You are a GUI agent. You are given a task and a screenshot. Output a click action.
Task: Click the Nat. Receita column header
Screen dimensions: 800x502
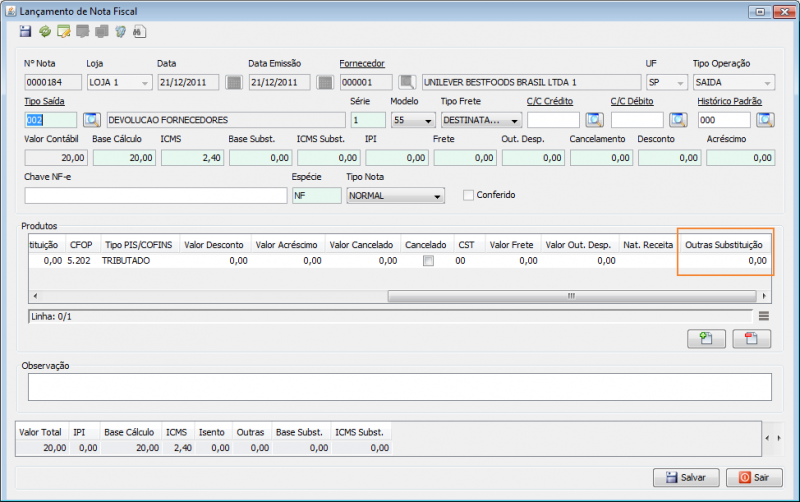[x=648, y=245]
